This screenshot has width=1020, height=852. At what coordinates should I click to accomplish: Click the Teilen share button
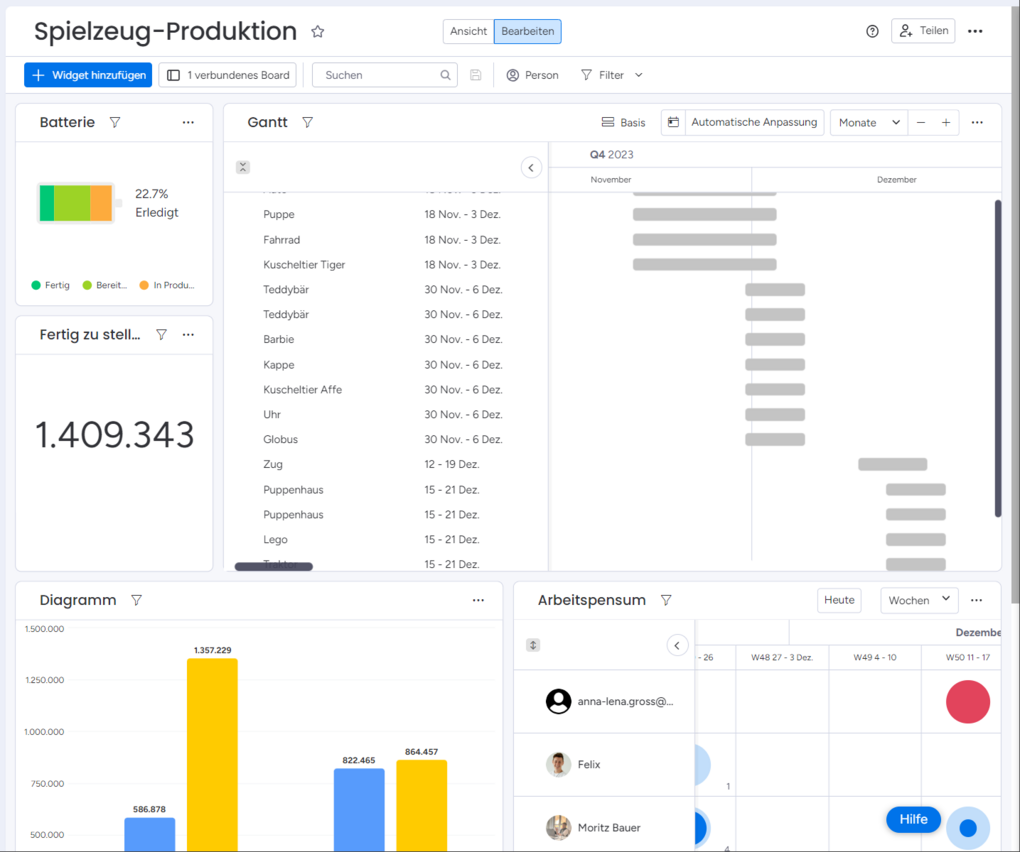923,31
